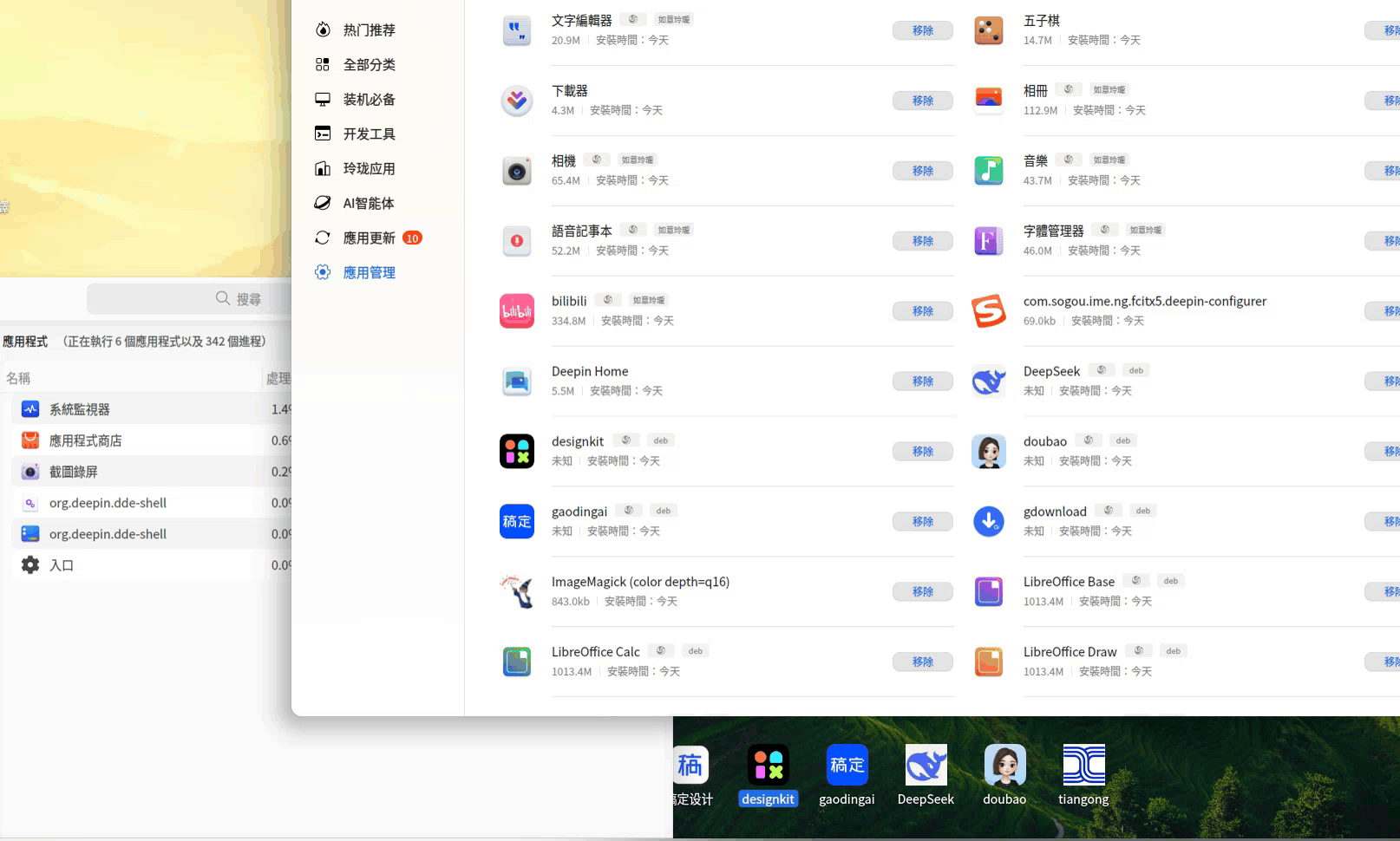Click the LibreOffice Base app icon

pos(989,591)
